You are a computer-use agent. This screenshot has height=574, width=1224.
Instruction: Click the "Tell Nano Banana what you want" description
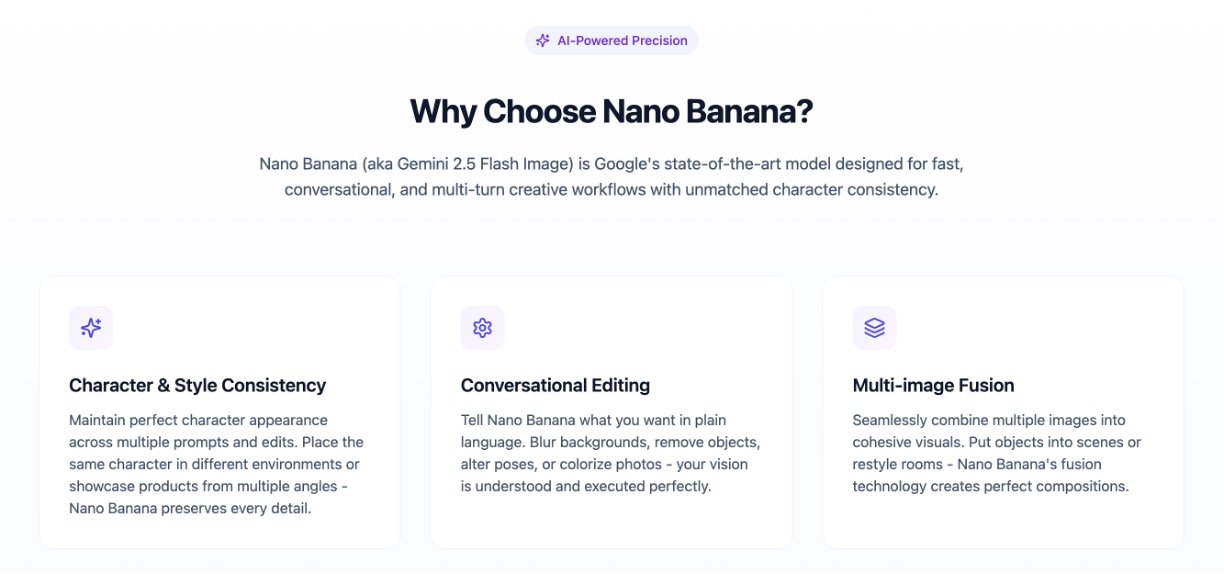pyautogui.click(x=580, y=420)
